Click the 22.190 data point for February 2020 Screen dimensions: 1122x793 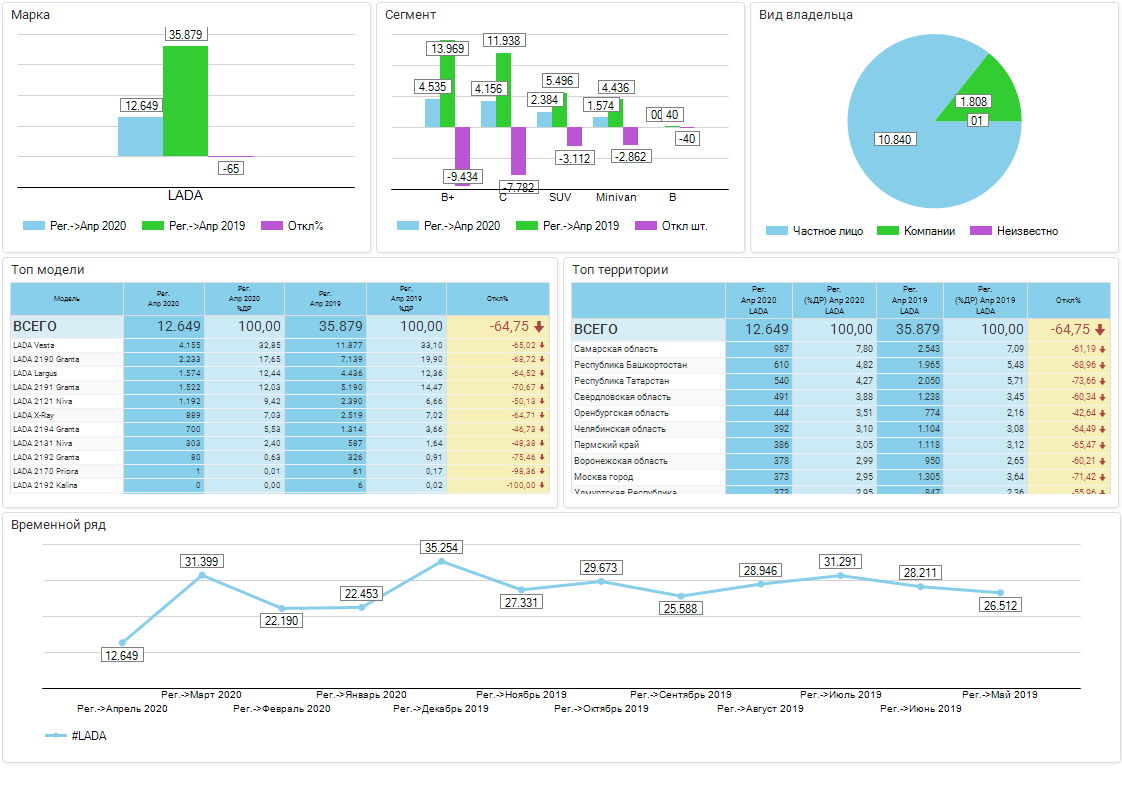click(x=282, y=608)
